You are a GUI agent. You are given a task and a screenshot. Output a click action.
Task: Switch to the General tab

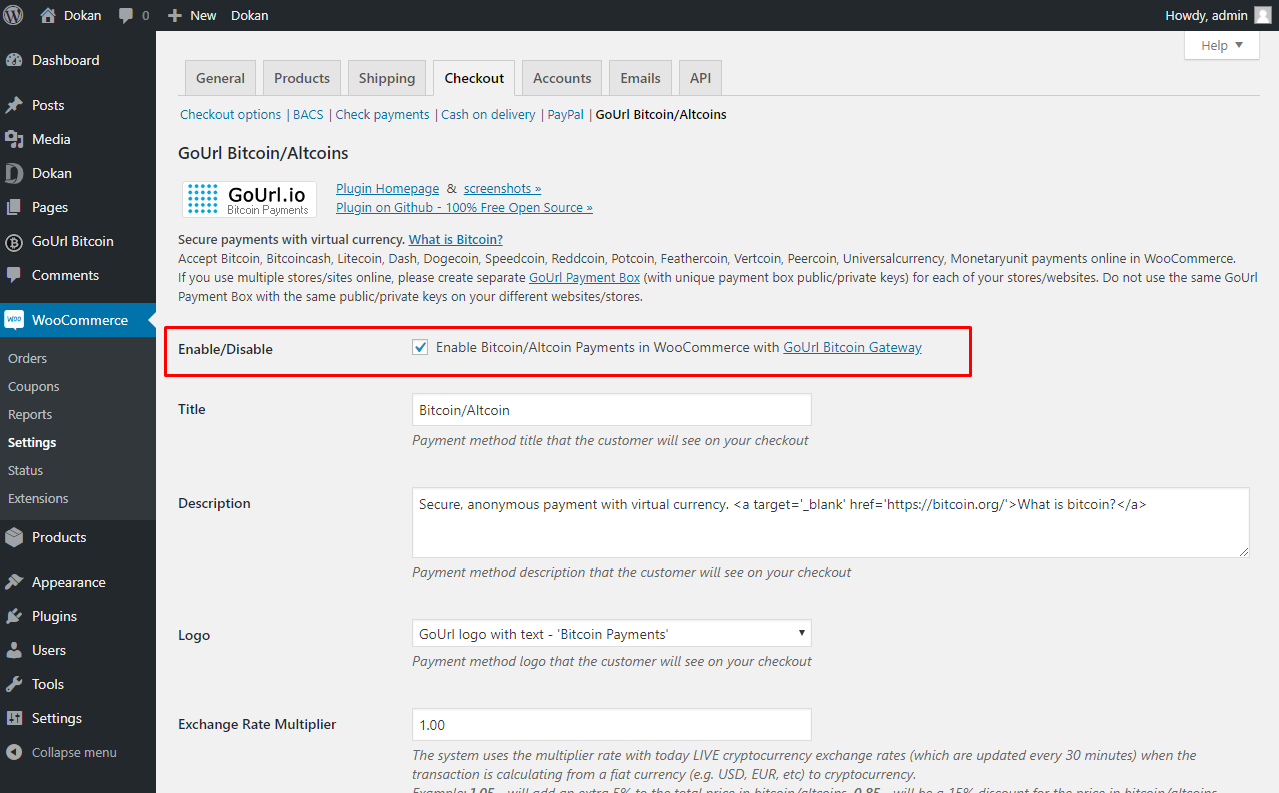click(x=220, y=78)
